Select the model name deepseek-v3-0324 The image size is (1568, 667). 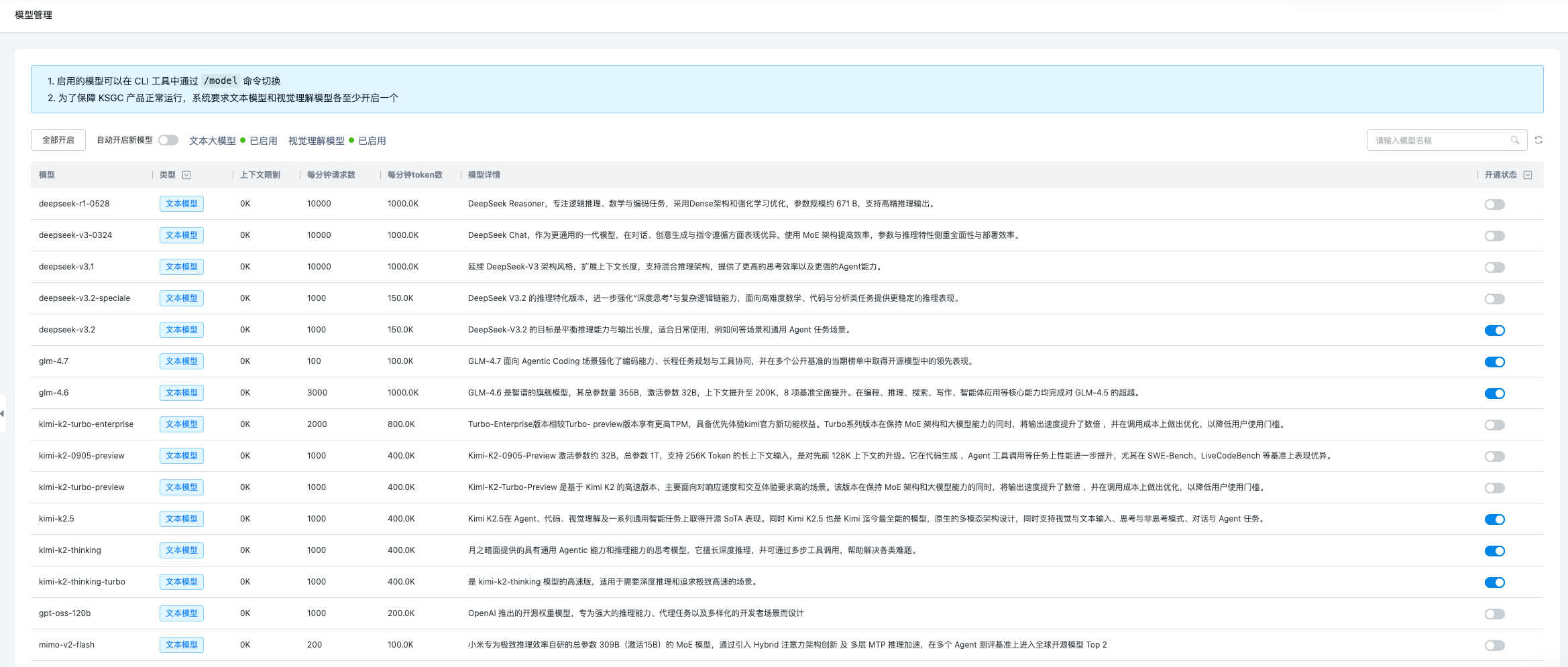76,235
